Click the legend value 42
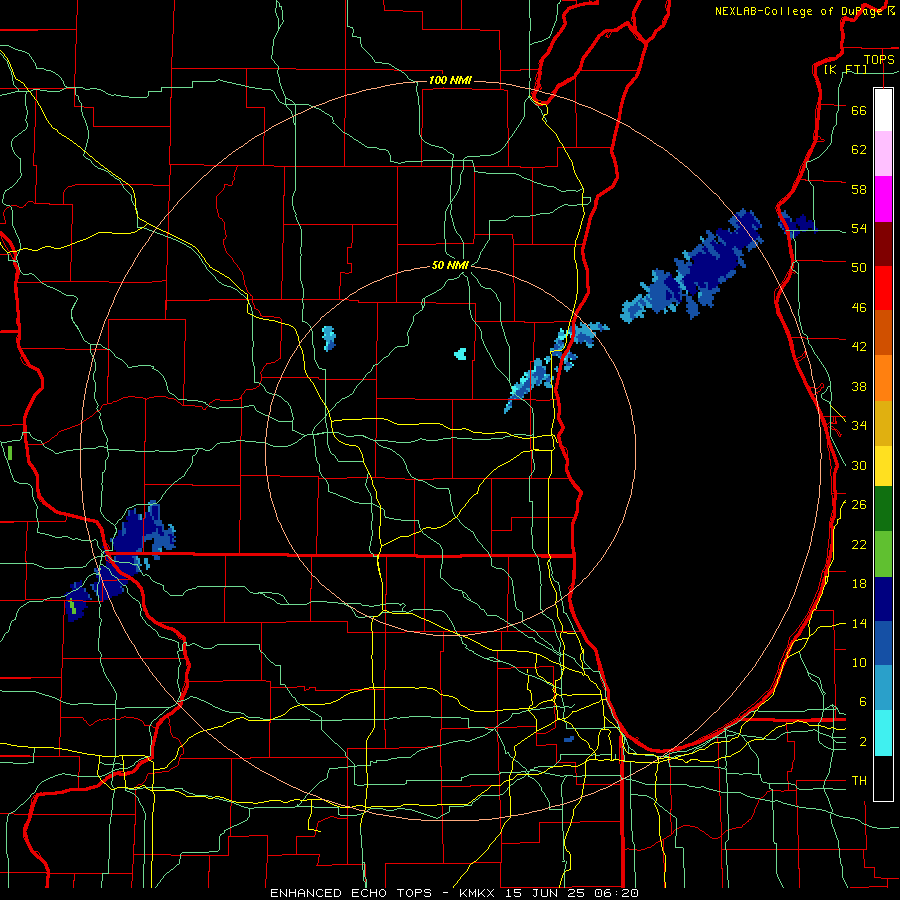Screen dimensions: 900x900 (859, 347)
